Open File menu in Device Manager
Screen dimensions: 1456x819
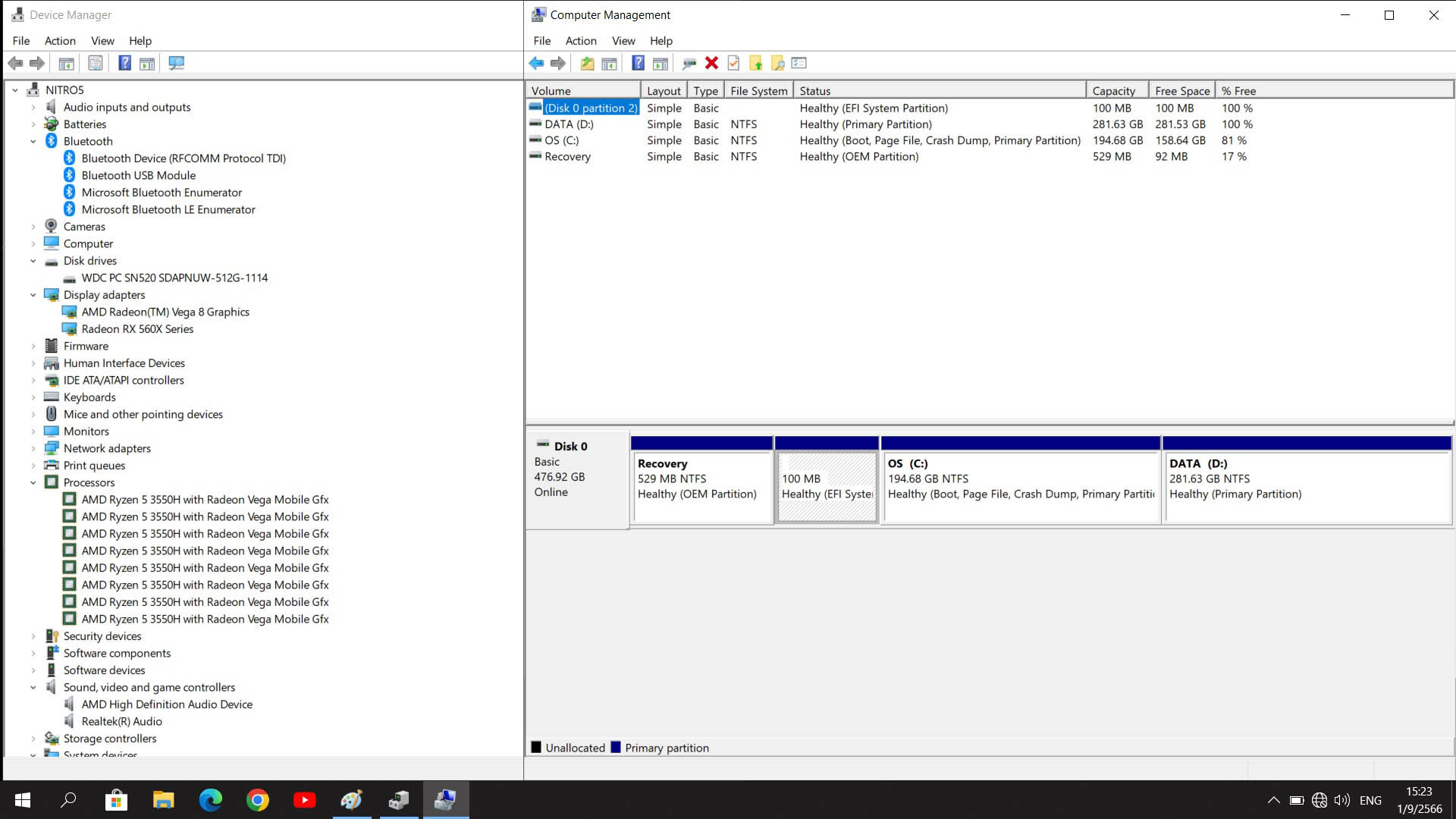(21, 41)
